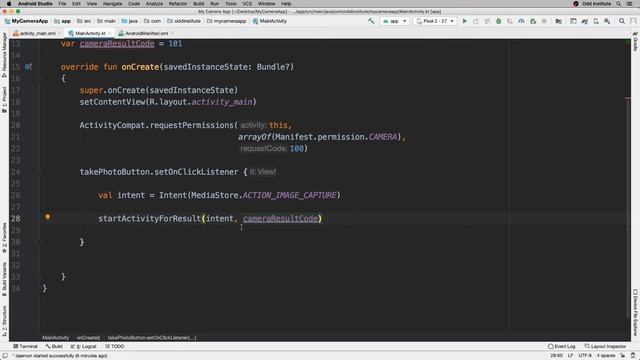The height and width of the screenshot is (360, 640).
Task: Open the macOS Notification Center icon
Action: coord(630,4)
